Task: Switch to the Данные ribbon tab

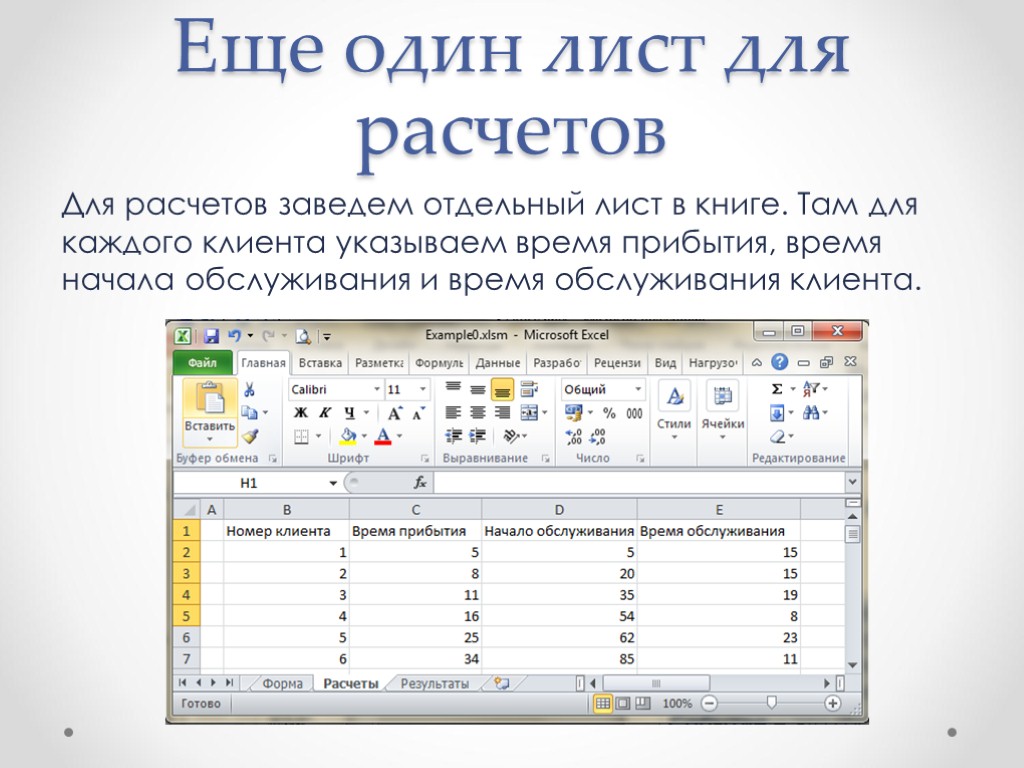Action: coord(498,363)
